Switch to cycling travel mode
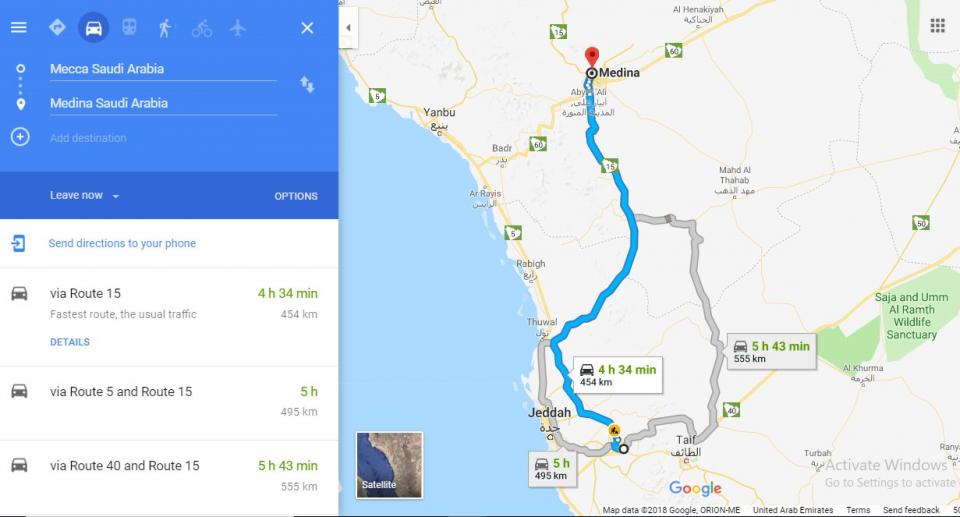Image resolution: width=960 pixels, height=517 pixels. coord(201,28)
